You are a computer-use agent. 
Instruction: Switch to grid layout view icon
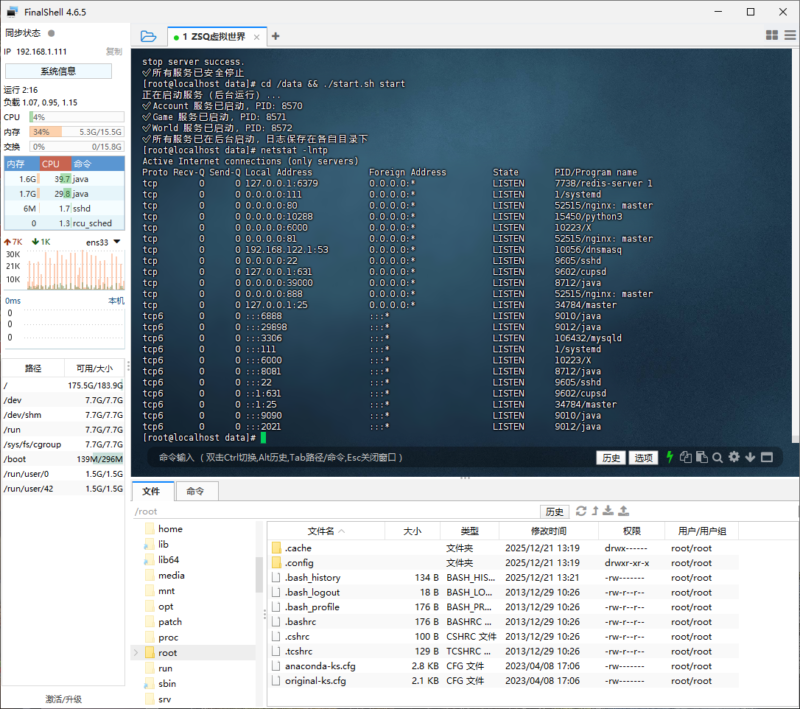(772, 35)
